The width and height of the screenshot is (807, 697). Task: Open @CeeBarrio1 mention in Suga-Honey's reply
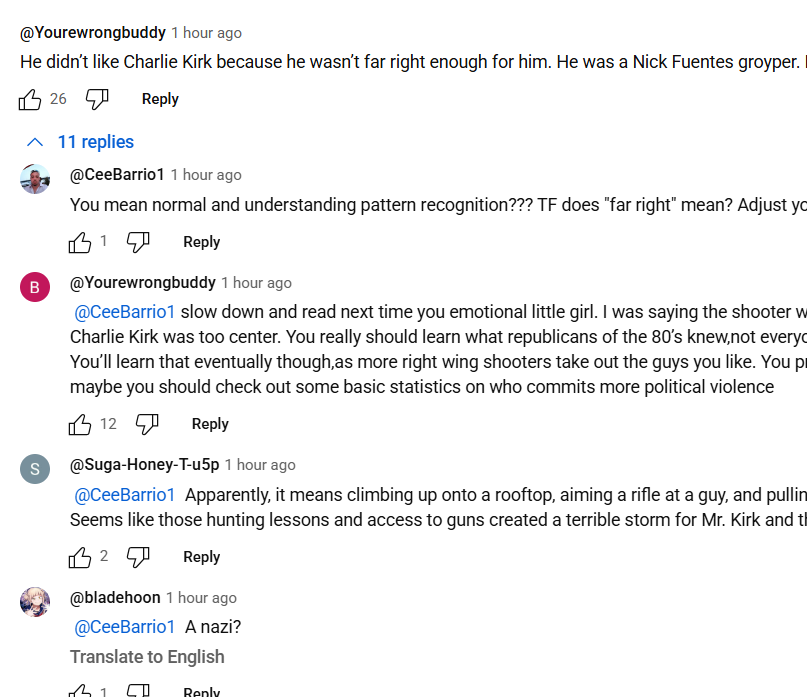(x=125, y=495)
